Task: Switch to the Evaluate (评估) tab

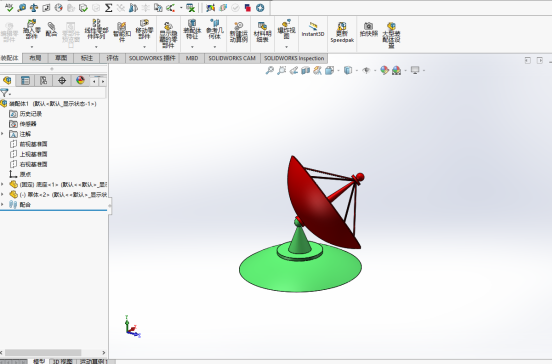Action: (x=113, y=58)
